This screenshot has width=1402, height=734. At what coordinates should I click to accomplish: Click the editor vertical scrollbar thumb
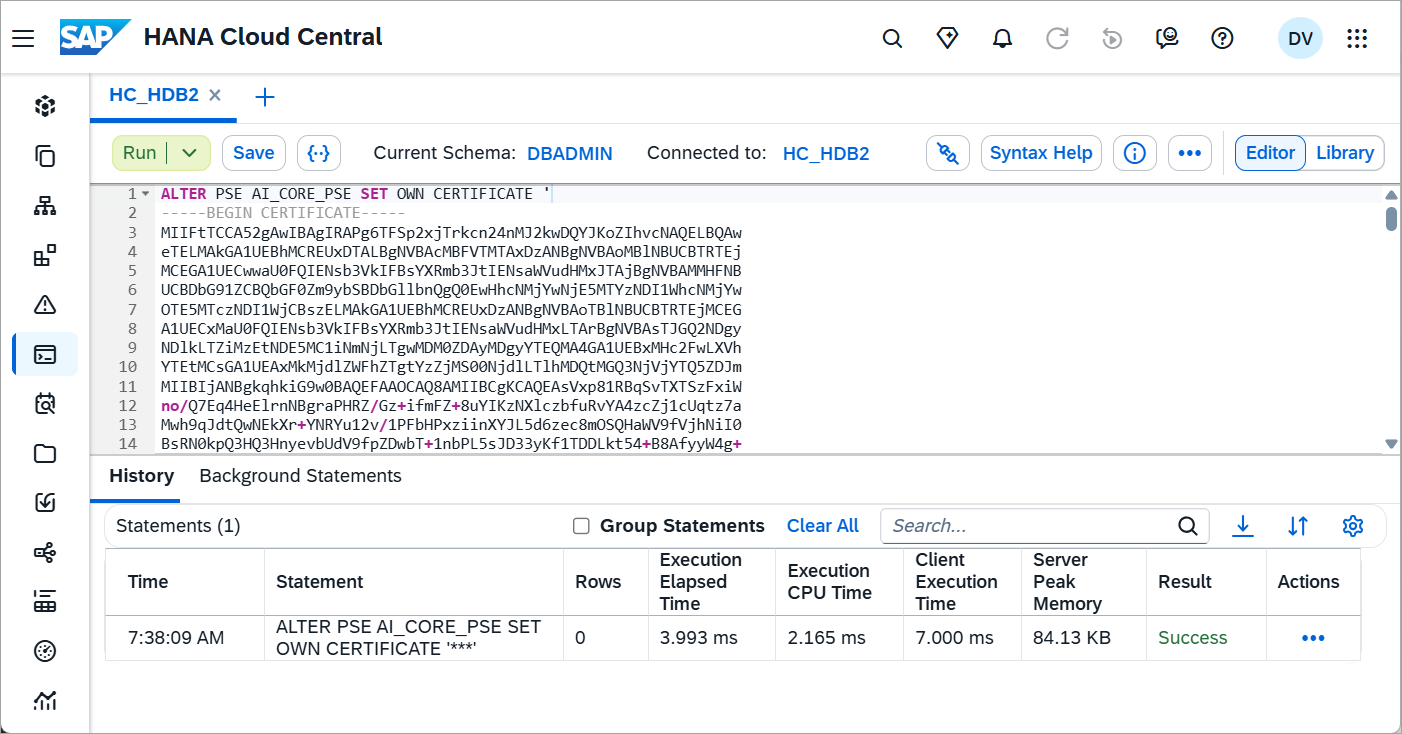point(1391,219)
